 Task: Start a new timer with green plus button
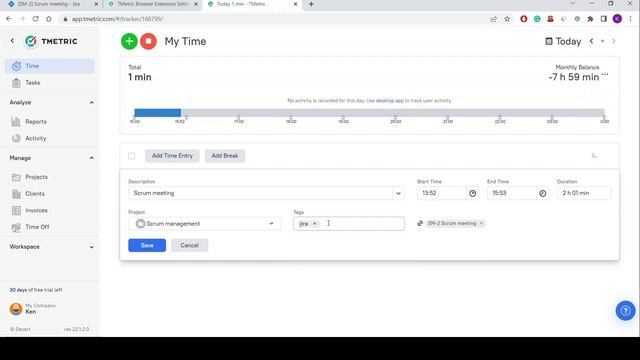(129, 41)
